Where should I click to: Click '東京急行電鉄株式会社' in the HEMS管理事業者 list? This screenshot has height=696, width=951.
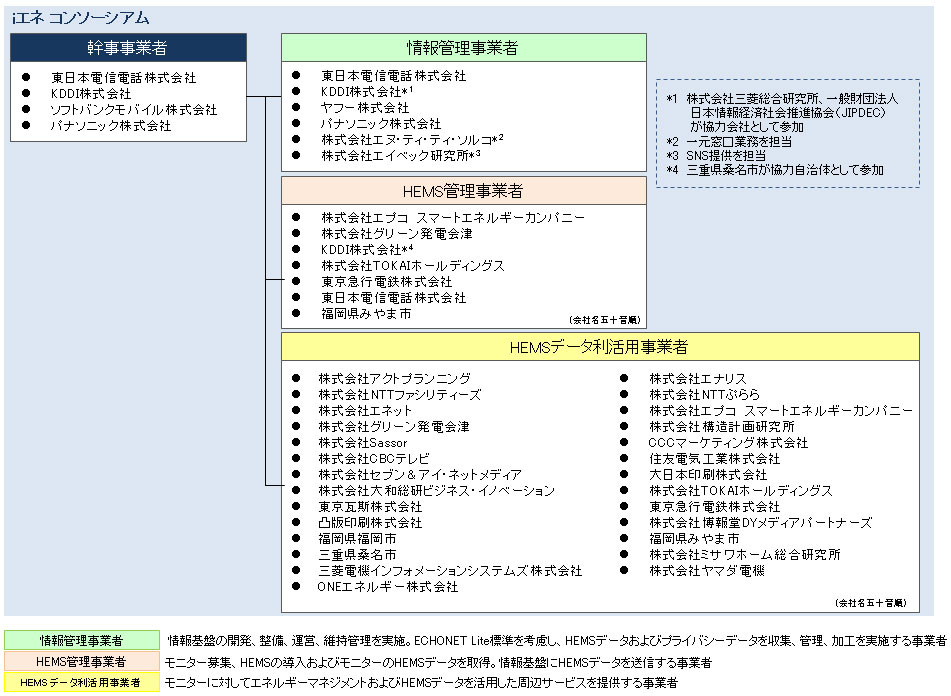click(x=387, y=281)
